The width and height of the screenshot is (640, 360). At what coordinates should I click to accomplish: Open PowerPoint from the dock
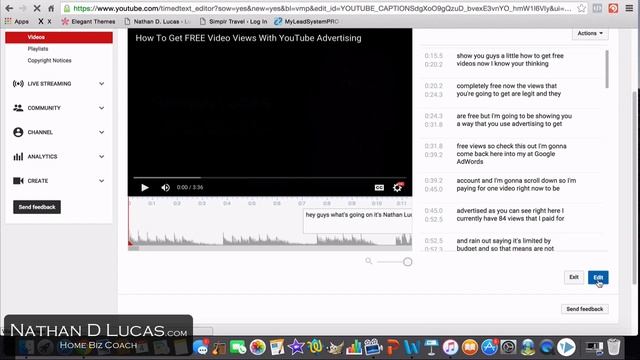click(392, 347)
